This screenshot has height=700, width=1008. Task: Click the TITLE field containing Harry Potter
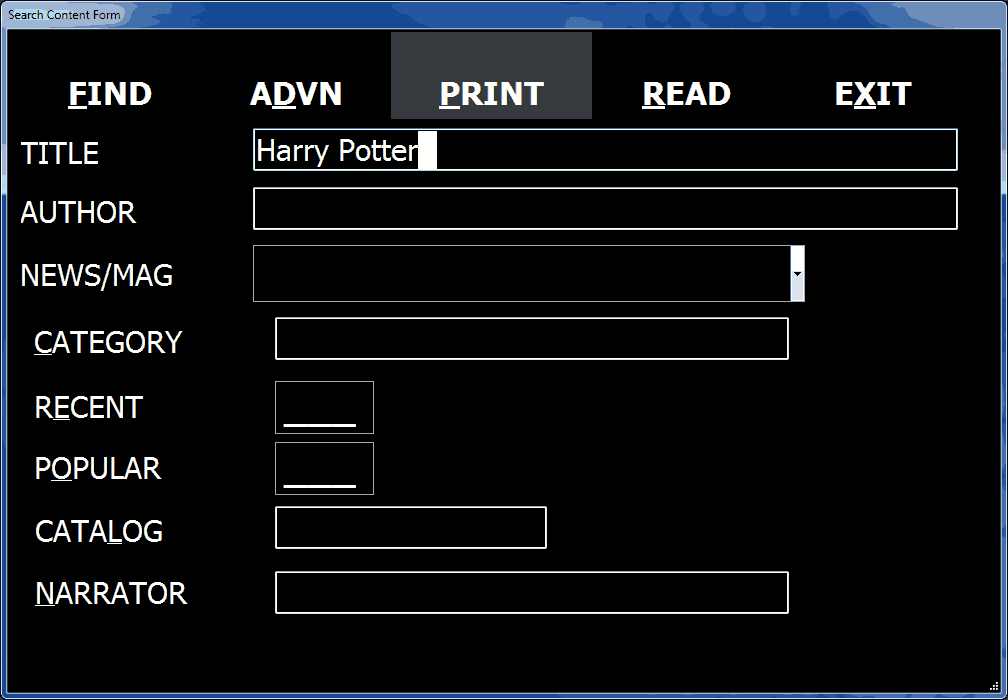[604, 150]
